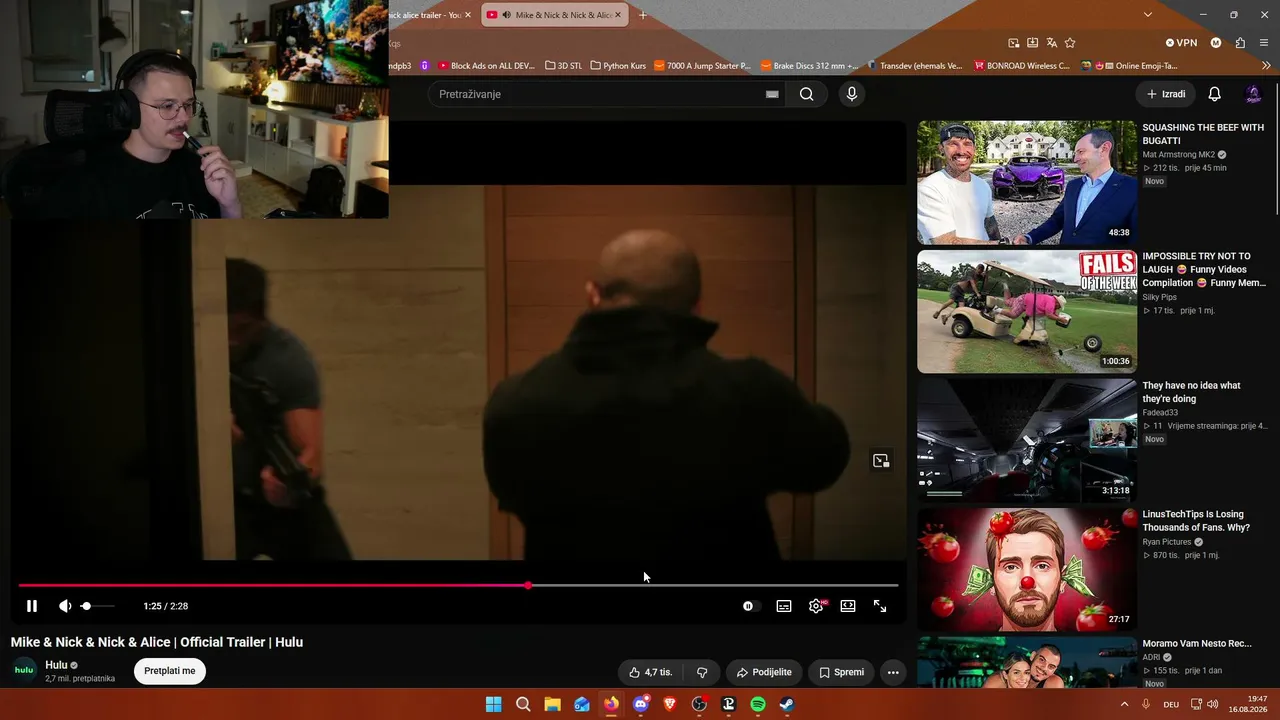
Task: Seek on the red video progress bar
Action: (458, 585)
